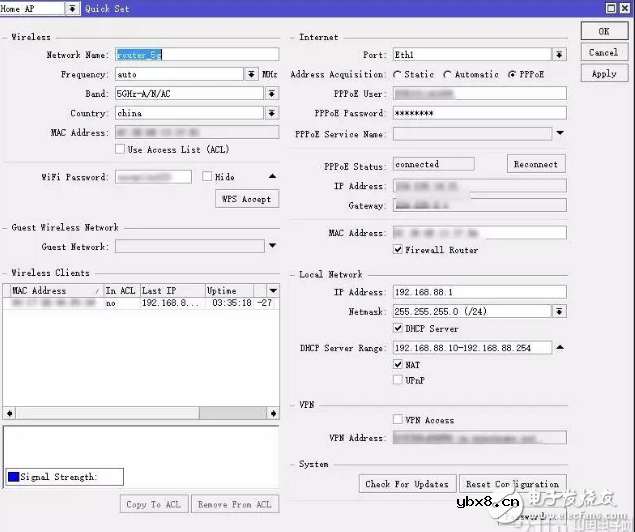Open the wireless clients column selector arrow

click(x=273, y=290)
